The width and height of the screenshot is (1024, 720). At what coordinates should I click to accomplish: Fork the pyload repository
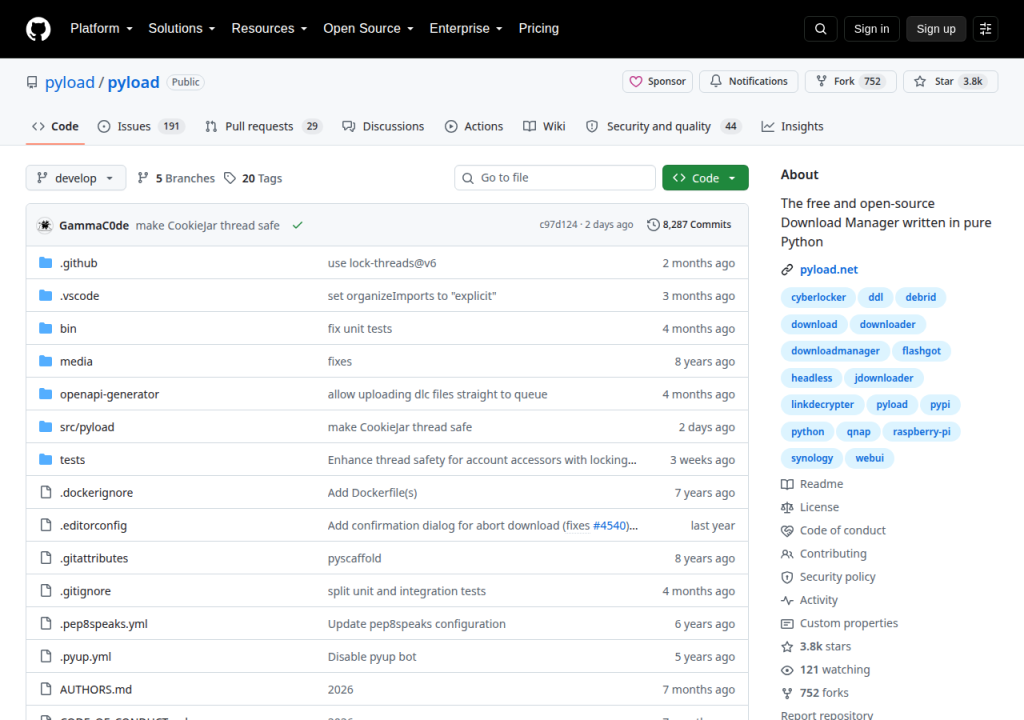[850, 82]
